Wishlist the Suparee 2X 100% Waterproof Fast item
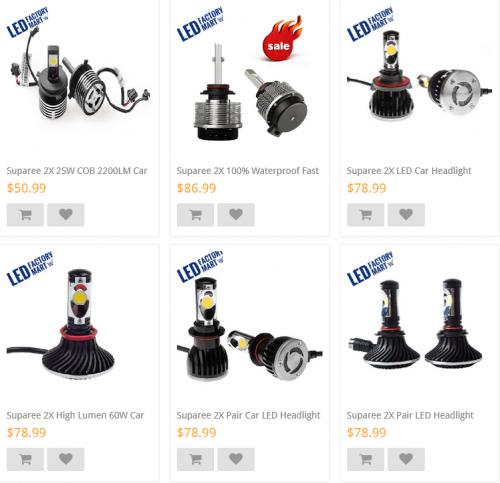This screenshot has width=500, height=483. (x=236, y=215)
